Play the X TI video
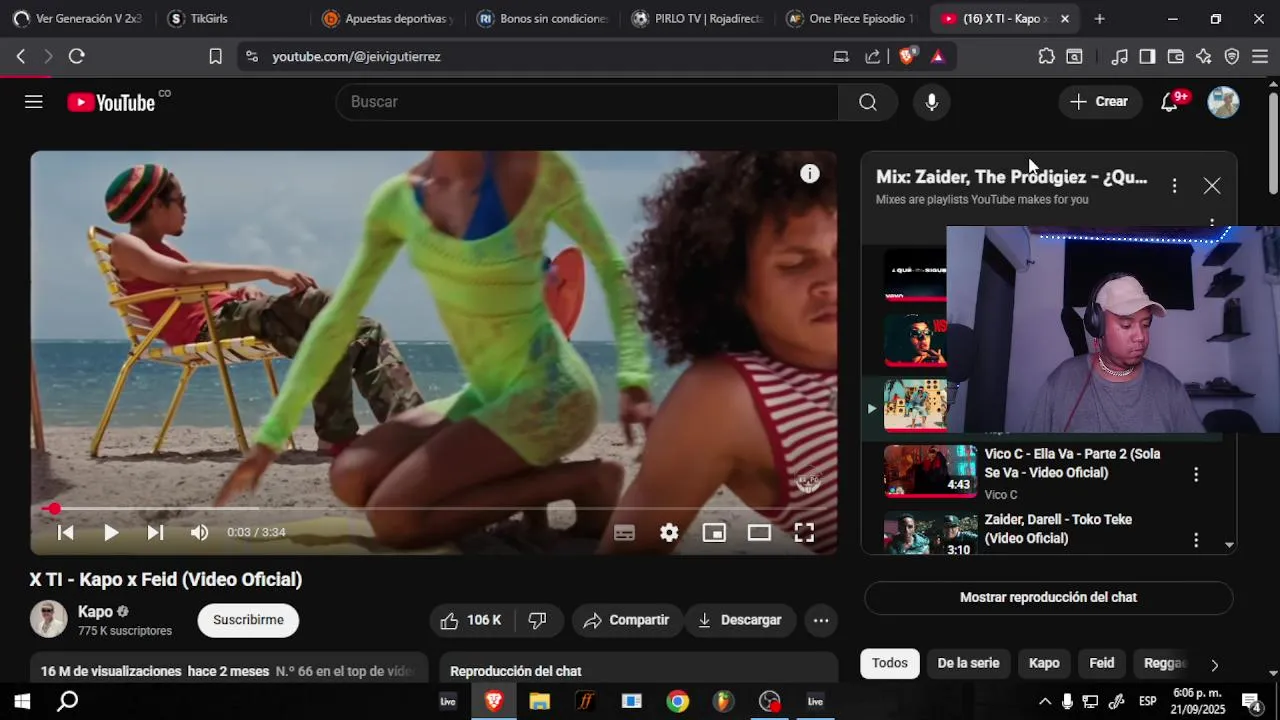The width and height of the screenshot is (1280, 720). pyautogui.click(x=111, y=533)
